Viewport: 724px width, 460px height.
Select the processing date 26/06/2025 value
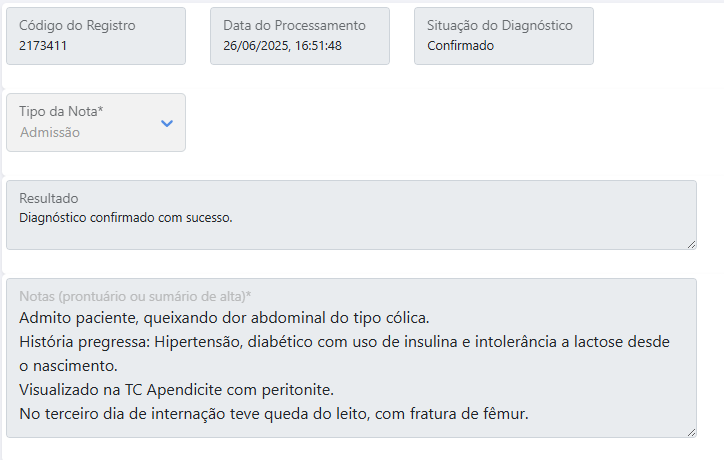253,46
